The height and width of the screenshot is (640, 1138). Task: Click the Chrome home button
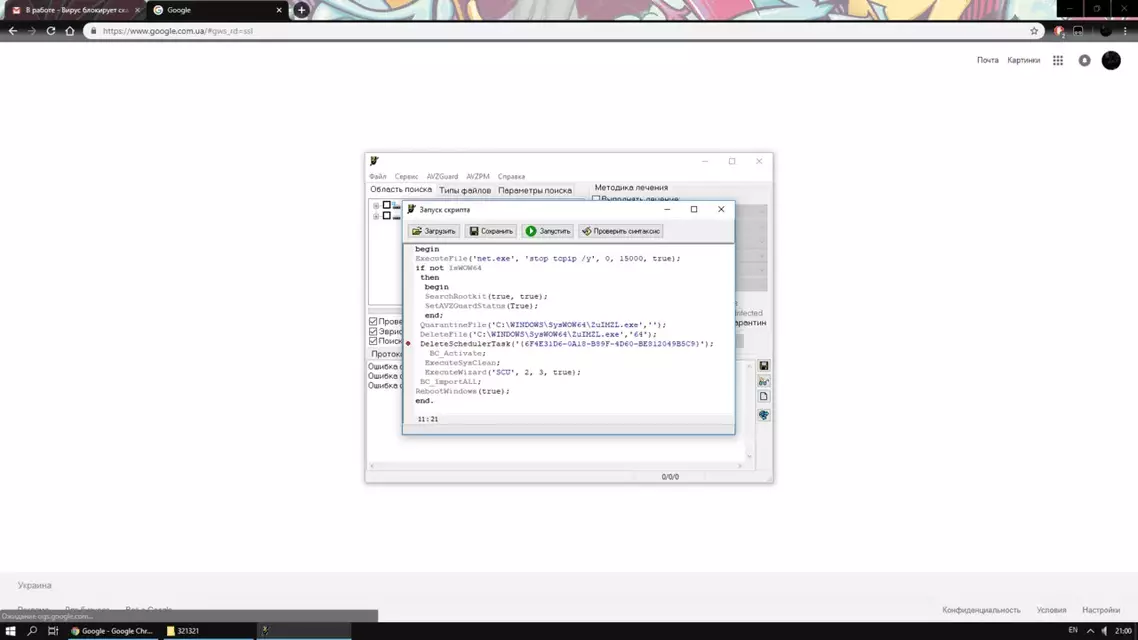pyautogui.click(x=70, y=31)
